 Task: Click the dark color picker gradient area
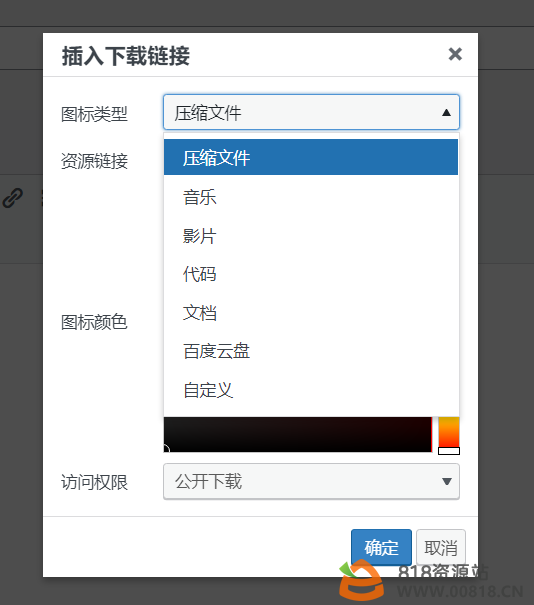point(298,434)
